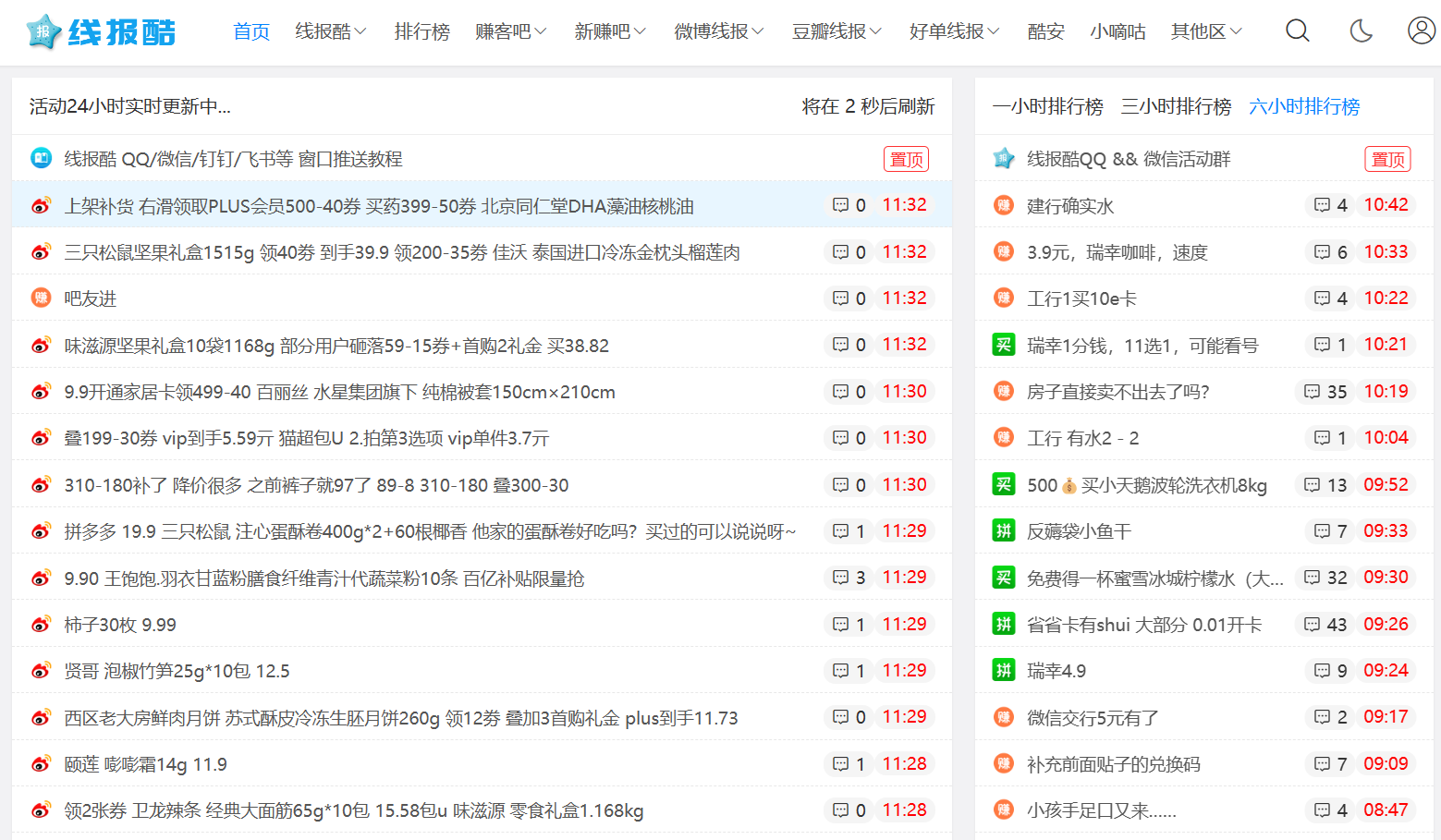Open post 线报酷 QQ/微信/钉钉/飞书等 窗口推送教程
The height and width of the screenshot is (840, 1441).
233,159
